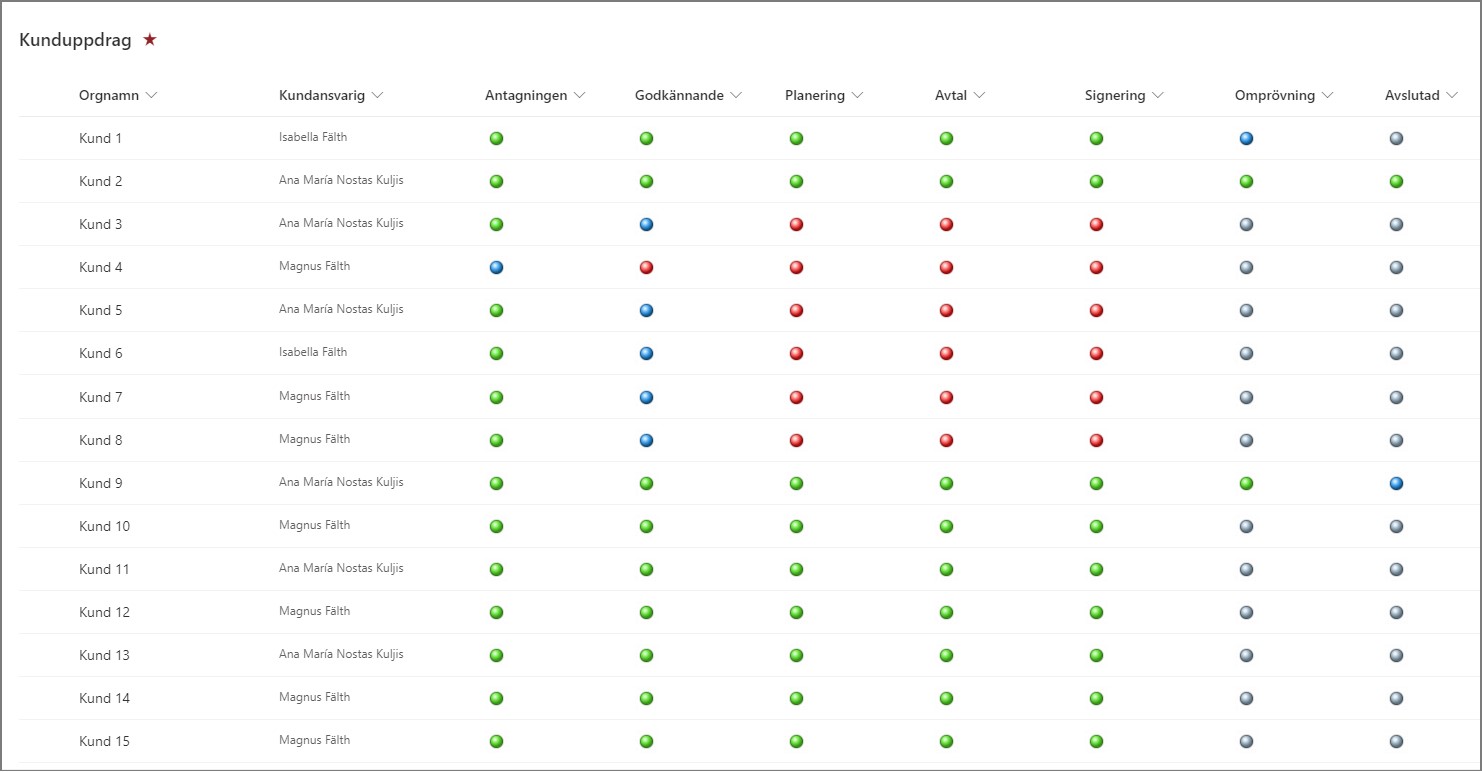Click the red favorite star beside Kunduppdrag
This screenshot has width=1482, height=772.
click(150, 40)
